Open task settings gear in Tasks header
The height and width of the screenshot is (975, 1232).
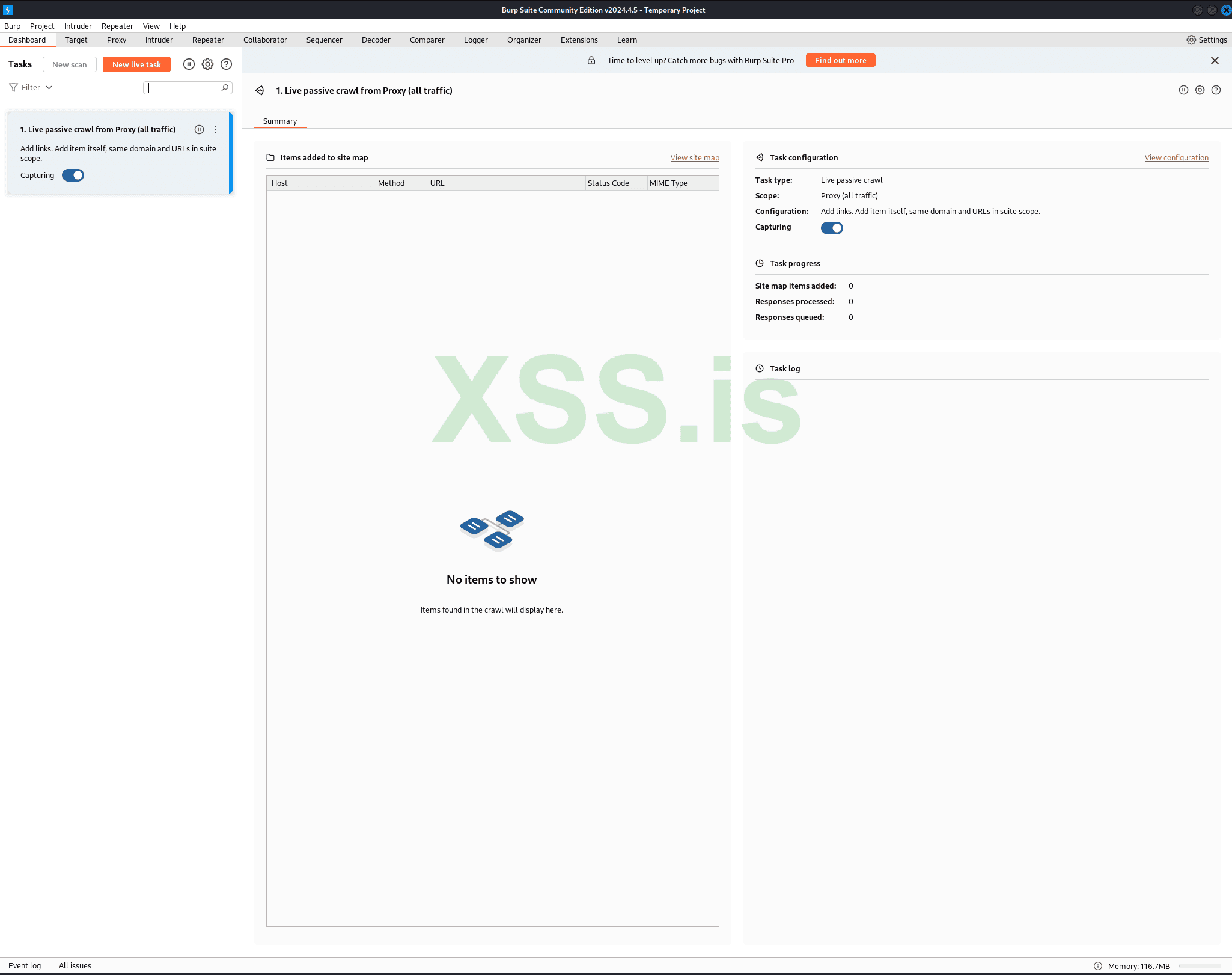207,64
